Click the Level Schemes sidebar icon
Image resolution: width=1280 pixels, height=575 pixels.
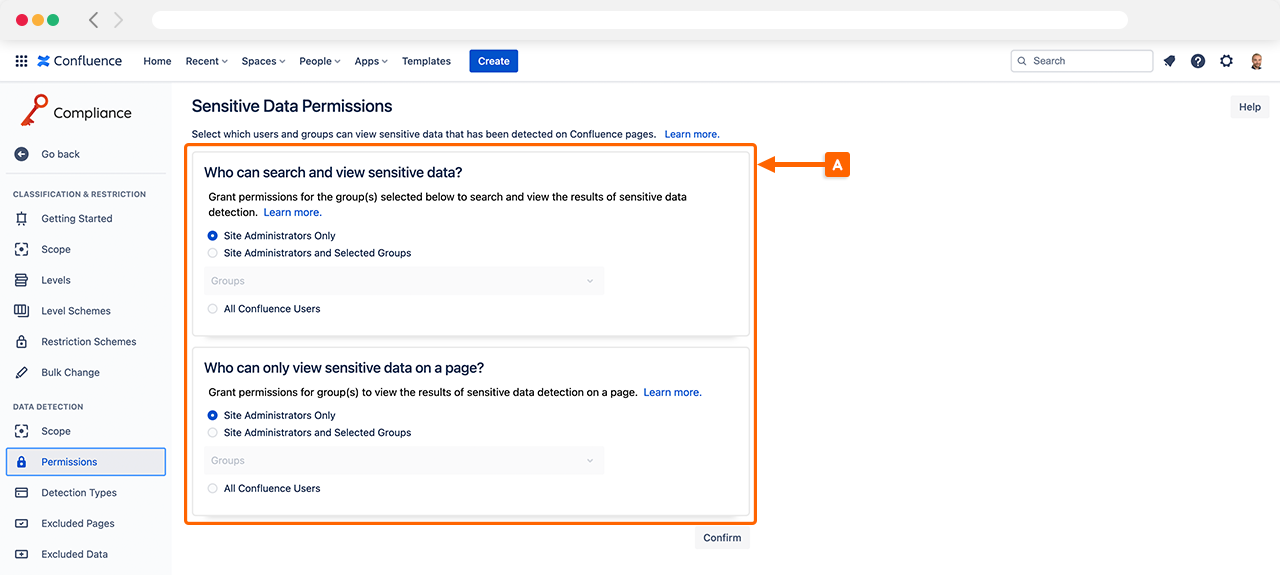22,311
